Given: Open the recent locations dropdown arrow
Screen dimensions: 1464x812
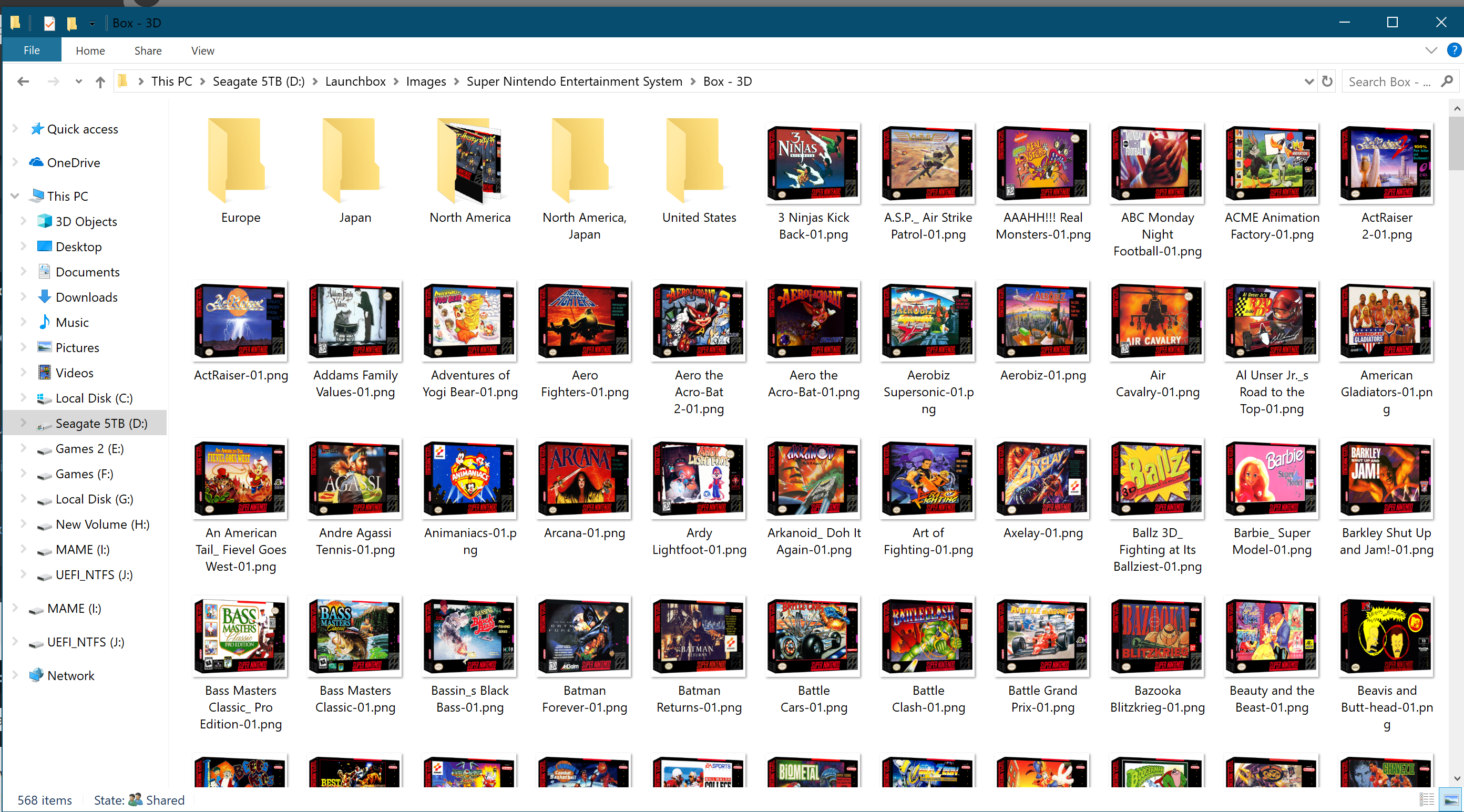Looking at the screenshot, I should click(x=78, y=82).
